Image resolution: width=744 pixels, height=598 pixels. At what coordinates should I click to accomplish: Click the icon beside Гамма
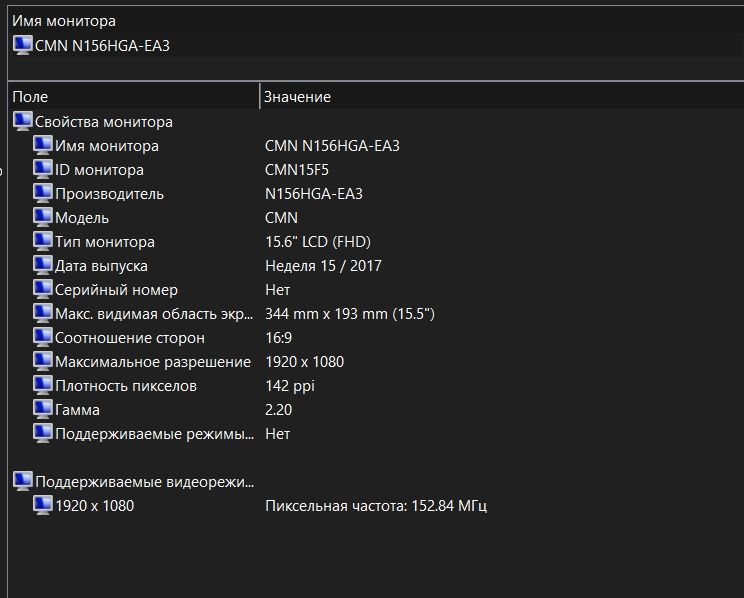point(42,409)
